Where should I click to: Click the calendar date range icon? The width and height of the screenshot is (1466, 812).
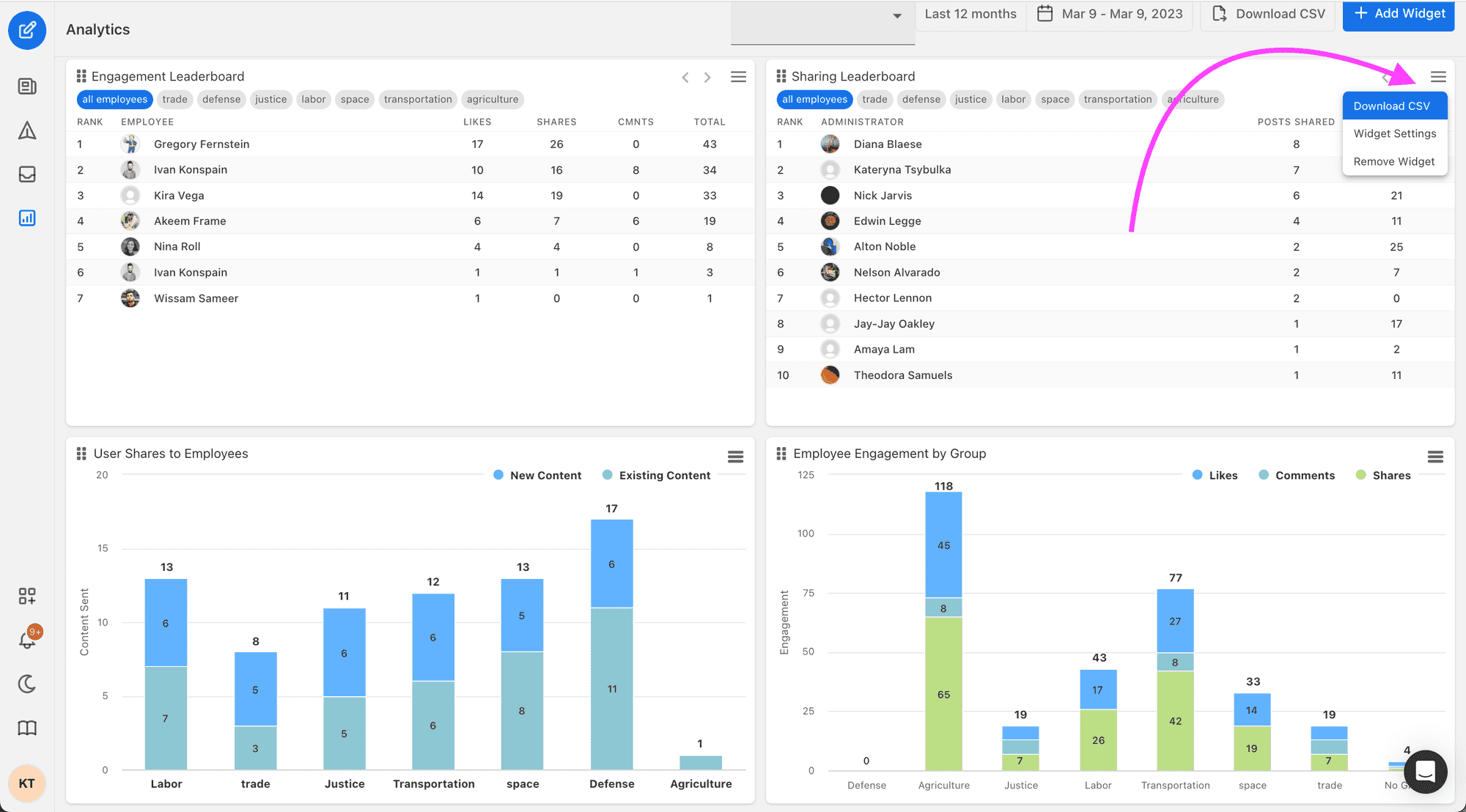[x=1045, y=13]
